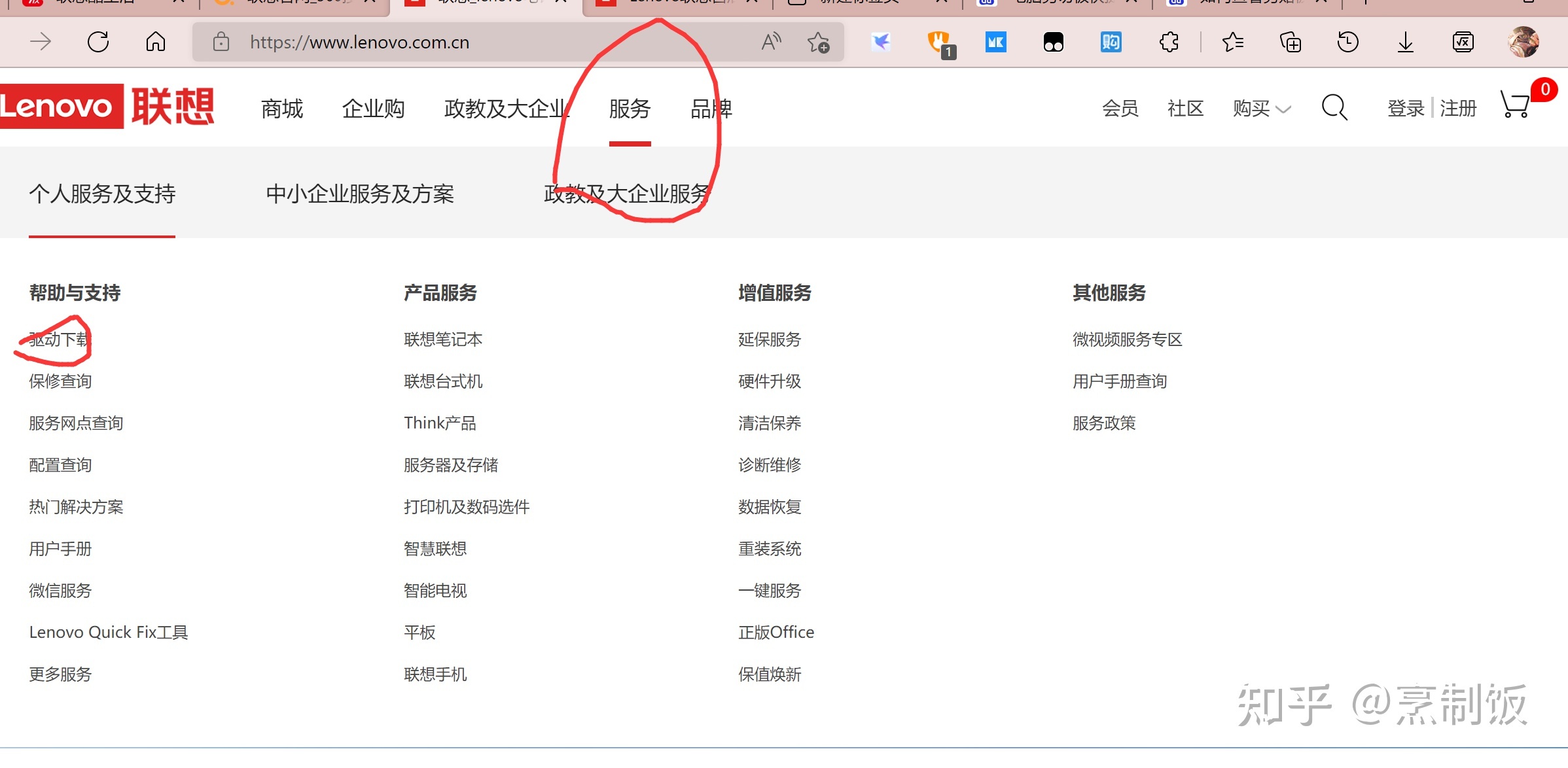1568x768 pixels.
Task: Open the black two-eyed extension icon
Action: [1054, 43]
